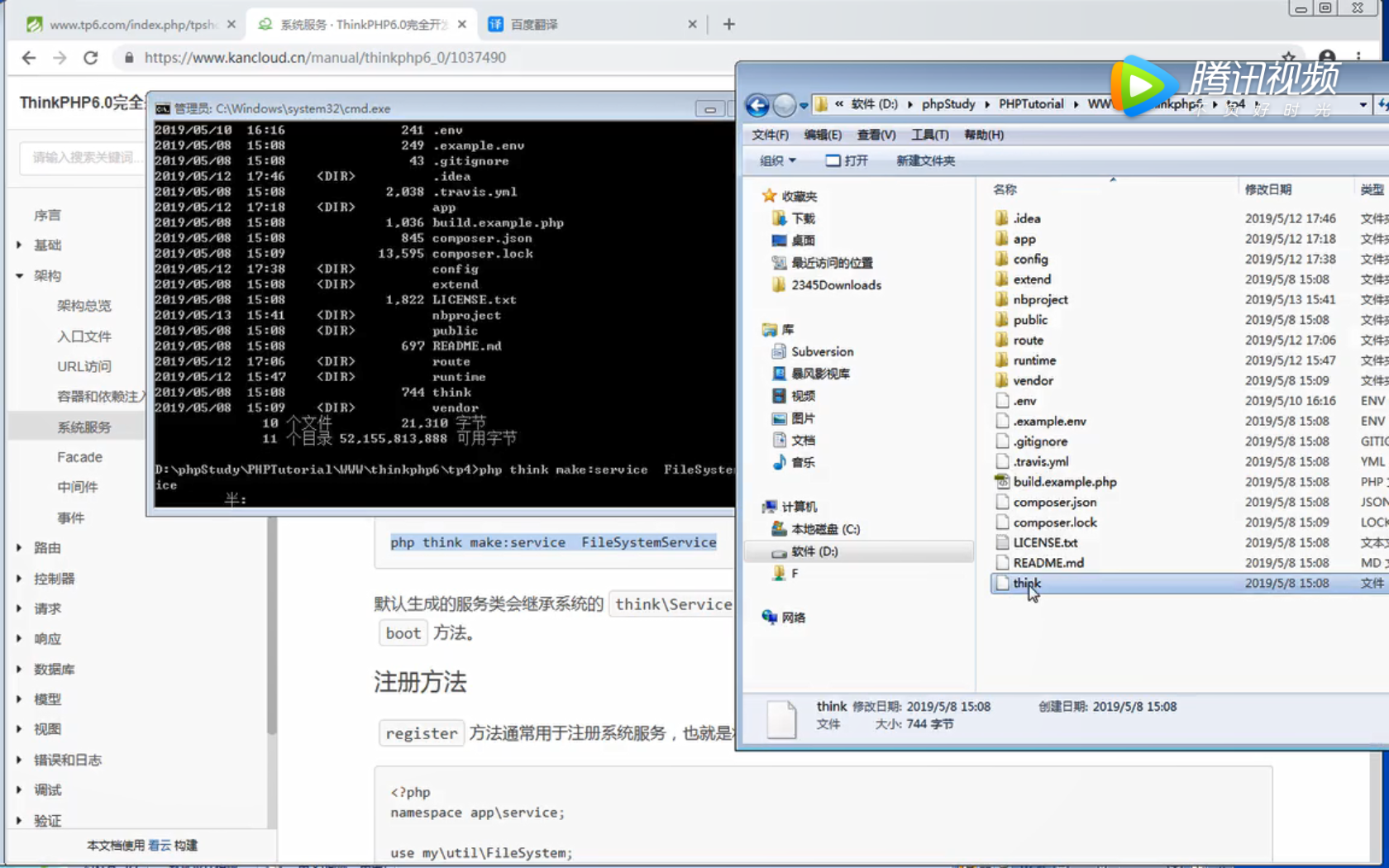Sort files by 名称 column header

[1005, 189]
